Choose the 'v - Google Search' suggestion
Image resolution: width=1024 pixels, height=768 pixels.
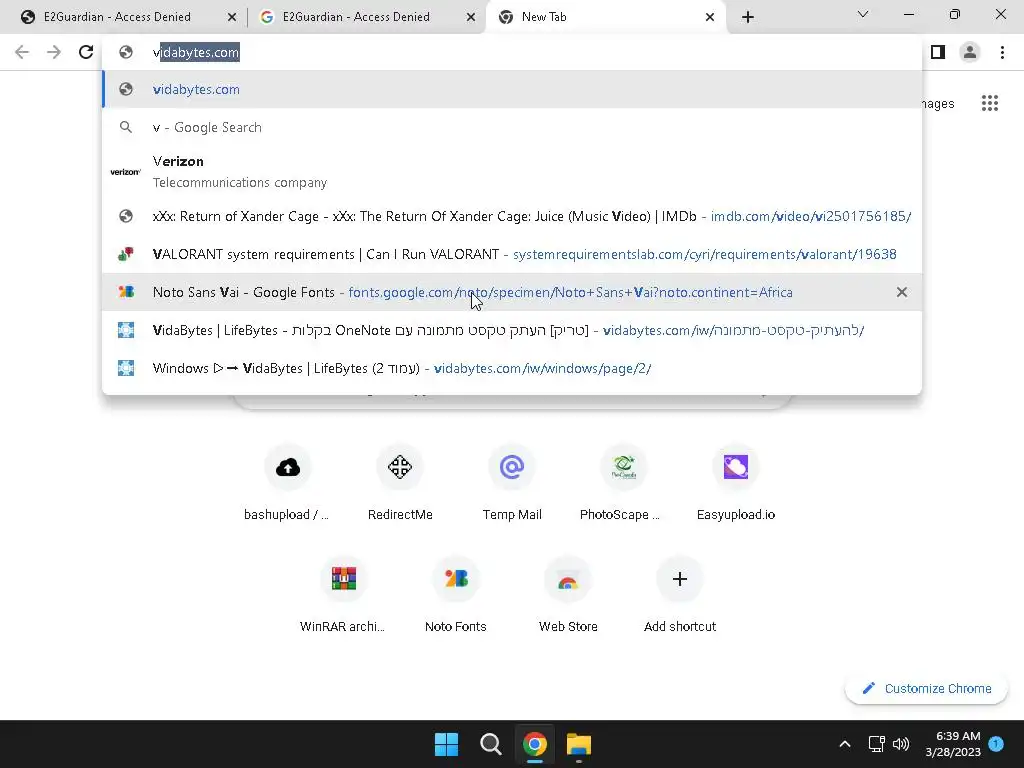(x=512, y=127)
